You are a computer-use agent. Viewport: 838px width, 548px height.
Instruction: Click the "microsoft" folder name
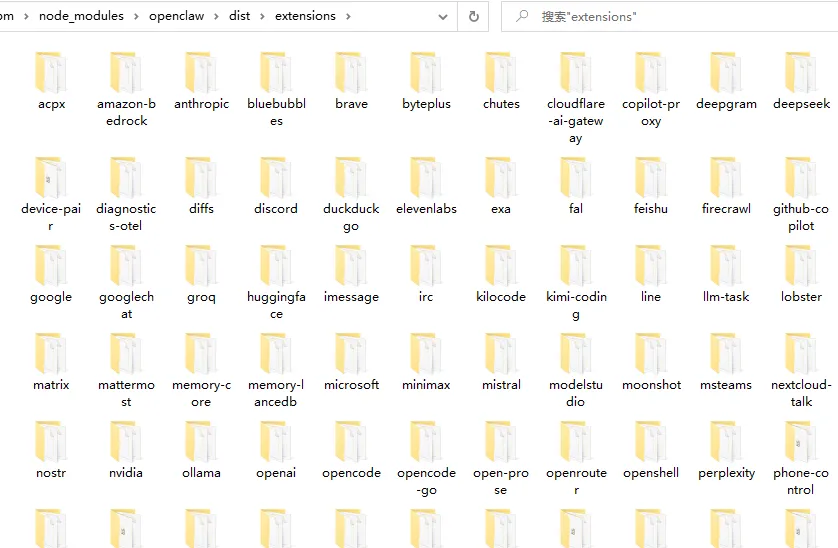(x=351, y=385)
